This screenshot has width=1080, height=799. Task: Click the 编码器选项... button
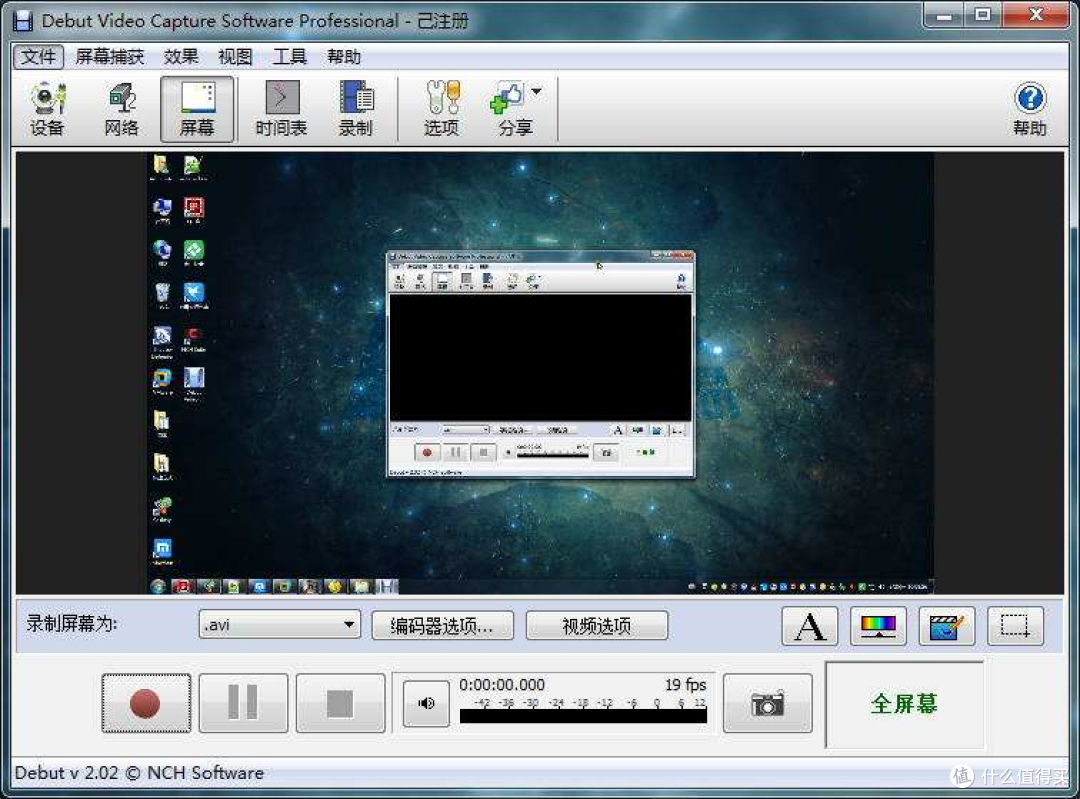(x=442, y=625)
